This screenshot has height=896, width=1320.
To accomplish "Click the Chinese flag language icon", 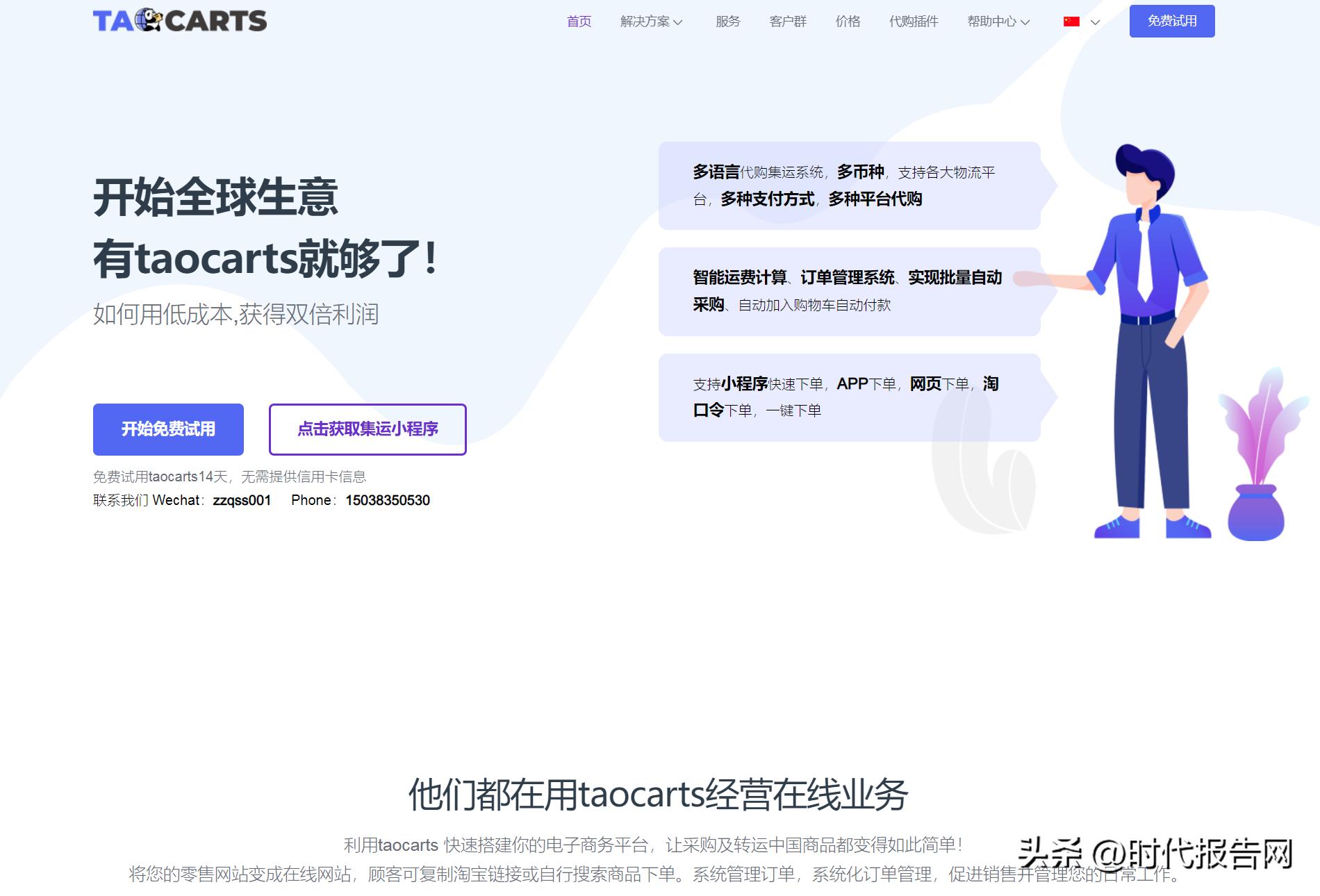I will tap(1072, 22).
